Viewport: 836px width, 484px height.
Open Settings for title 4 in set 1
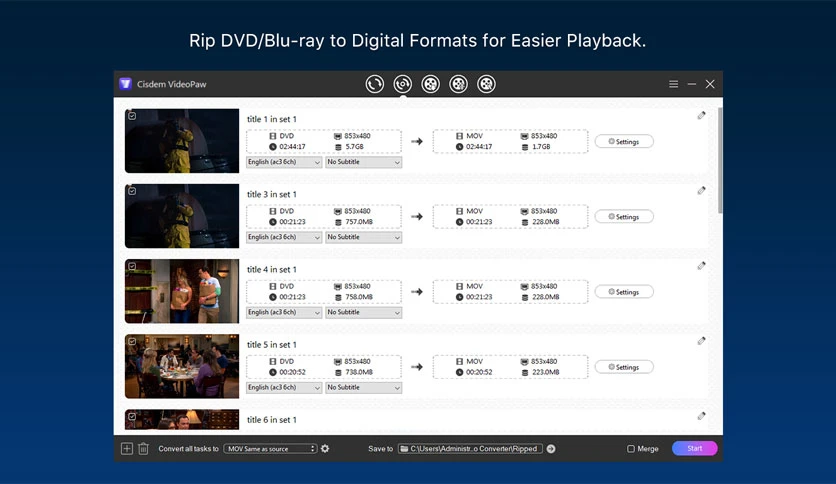pyautogui.click(x=624, y=292)
